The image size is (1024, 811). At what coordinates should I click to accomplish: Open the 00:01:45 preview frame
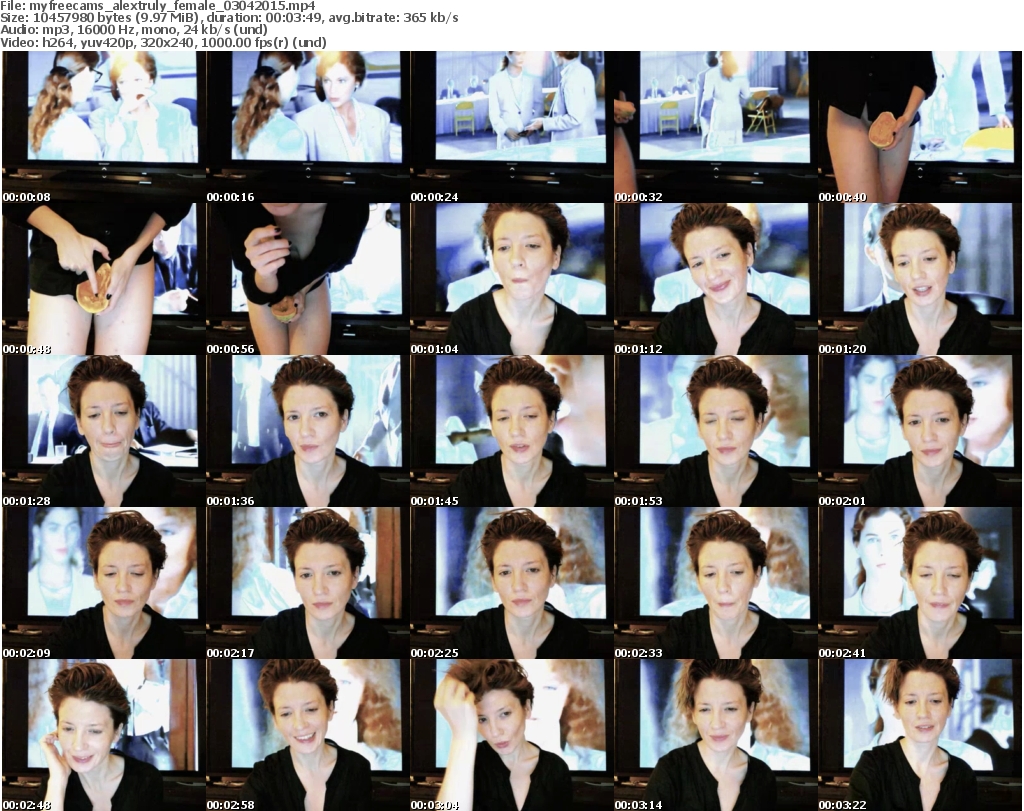511,431
